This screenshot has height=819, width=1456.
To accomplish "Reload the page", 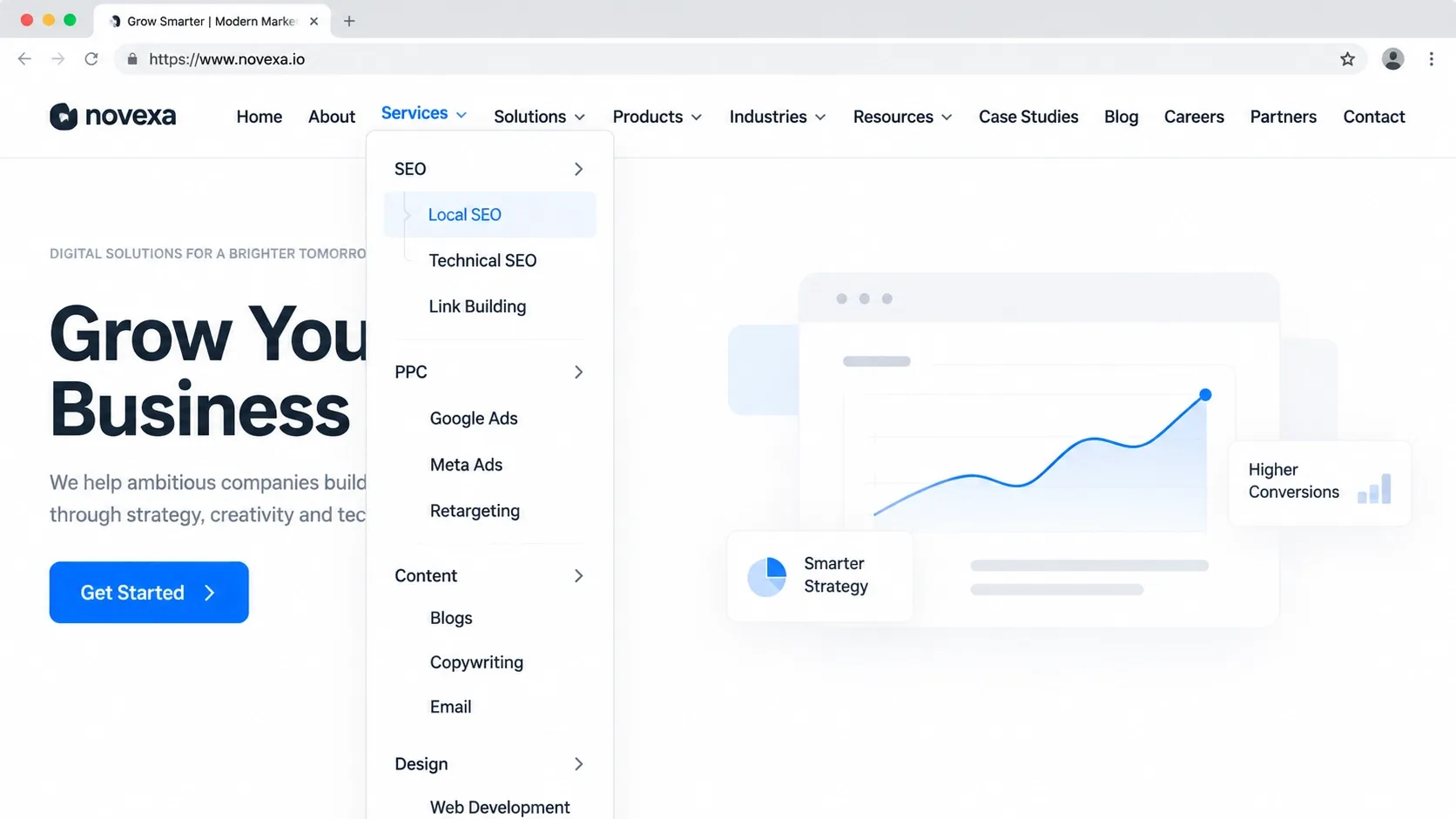I will [x=91, y=59].
